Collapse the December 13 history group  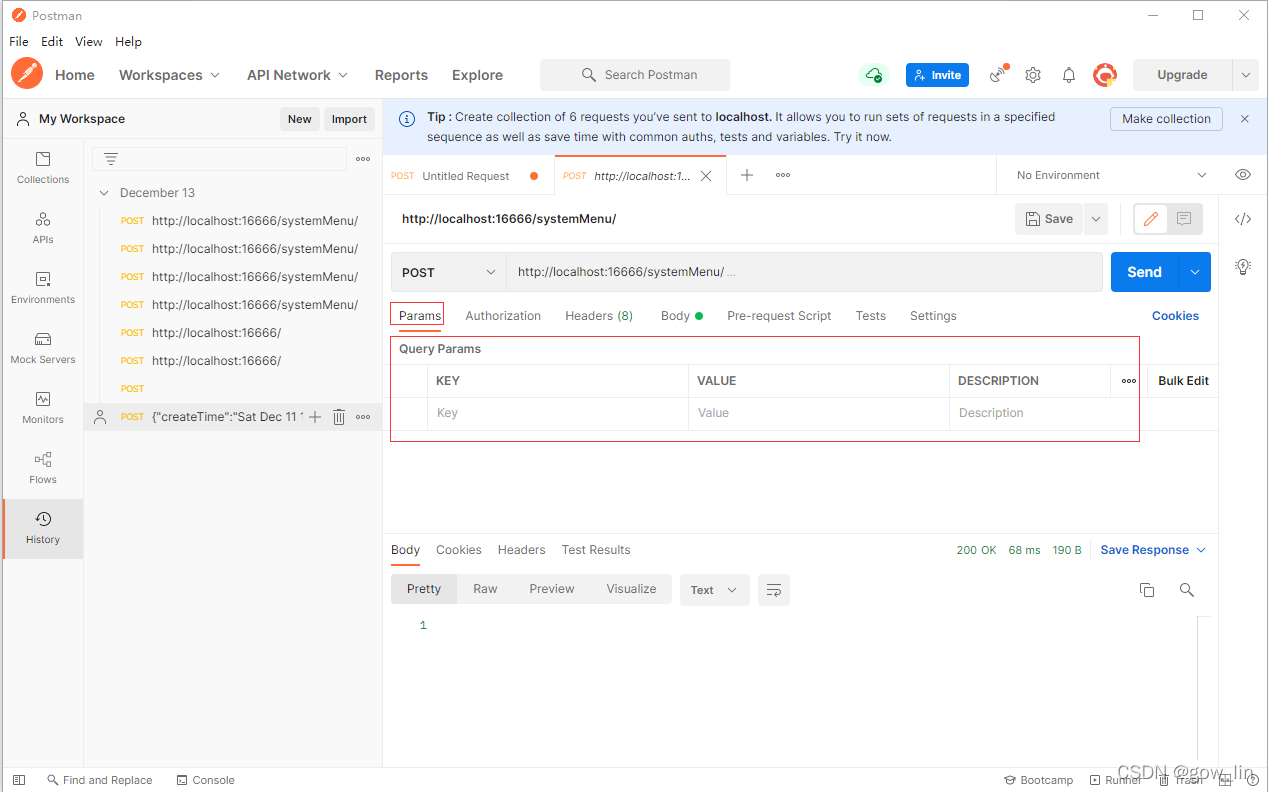tap(105, 193)
